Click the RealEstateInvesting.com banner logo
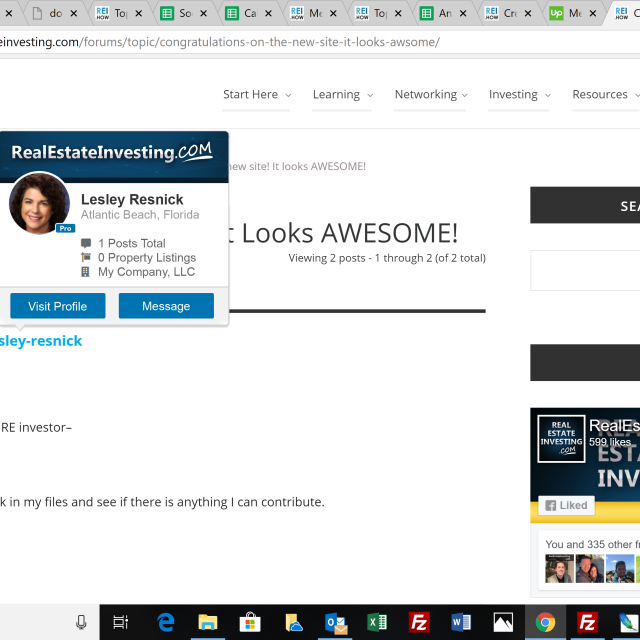The height and width of the screenshot is (640, 640). click(x=111, y=152)
